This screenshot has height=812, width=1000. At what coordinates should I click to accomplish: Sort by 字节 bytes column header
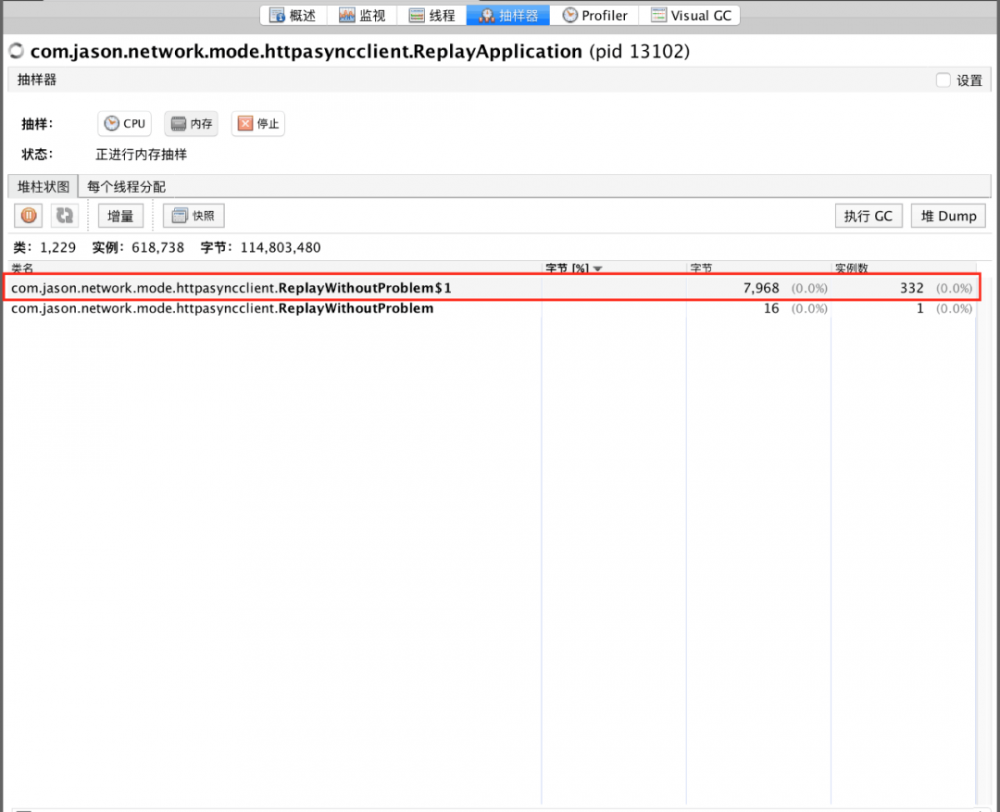758,268
